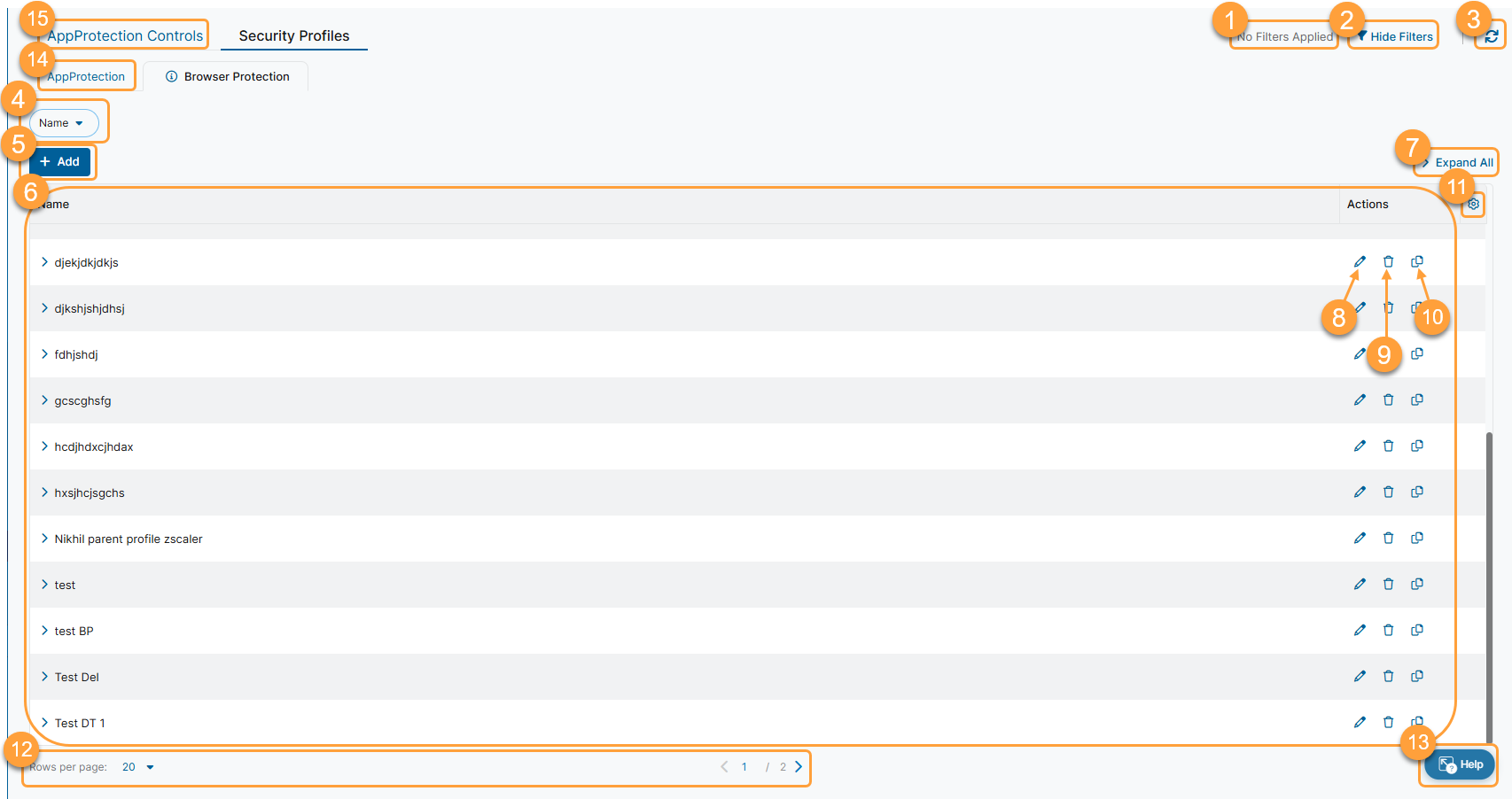Expand the test BP row details
1512x799 pixels.
[44, 631]
